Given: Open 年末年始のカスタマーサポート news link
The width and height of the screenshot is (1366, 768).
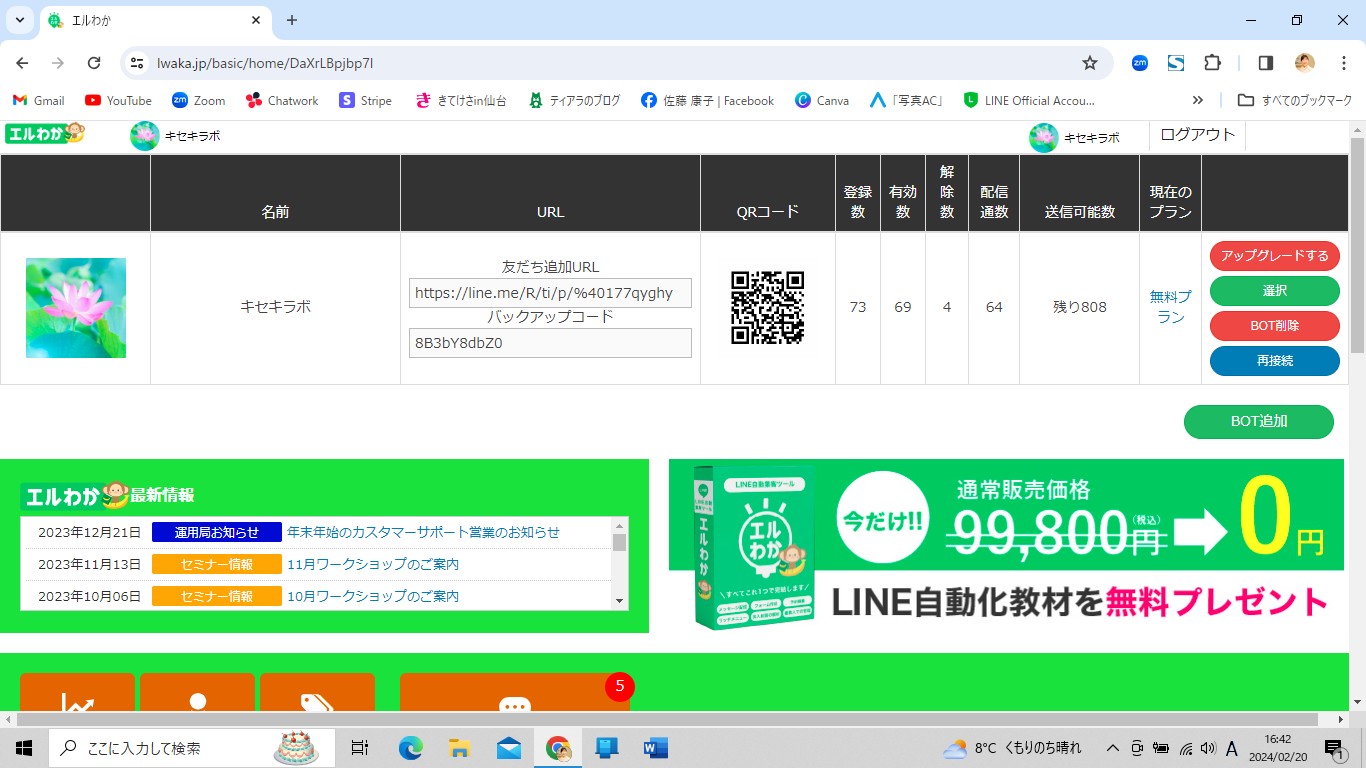Looking at the screenshot, I should tap(423, 532).
